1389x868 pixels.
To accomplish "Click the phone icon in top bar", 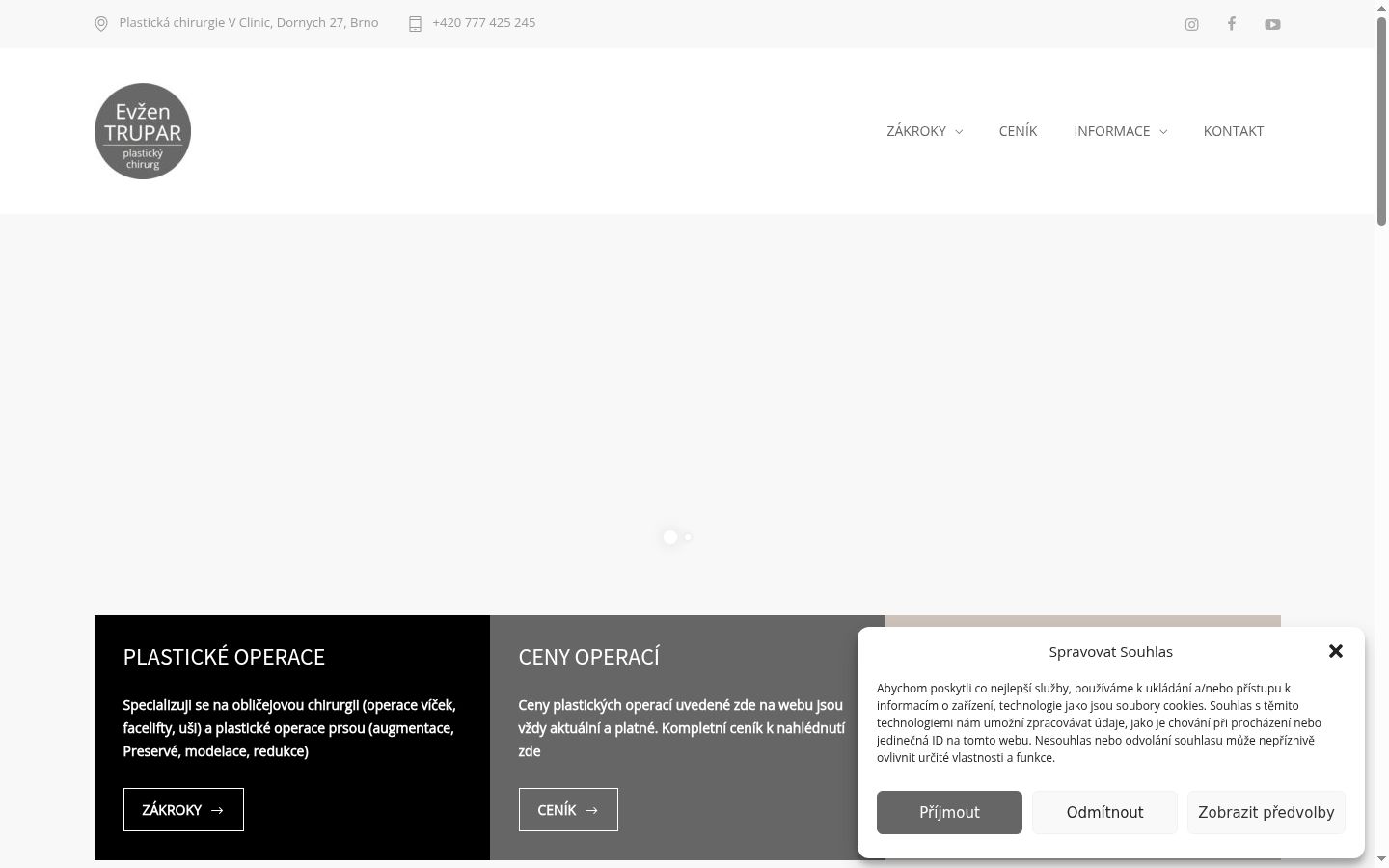I will [416, 23].
